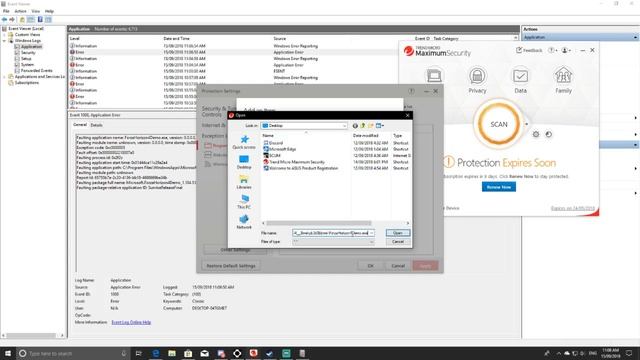Select Network in Open dialog places bar

tap(244, 222)
